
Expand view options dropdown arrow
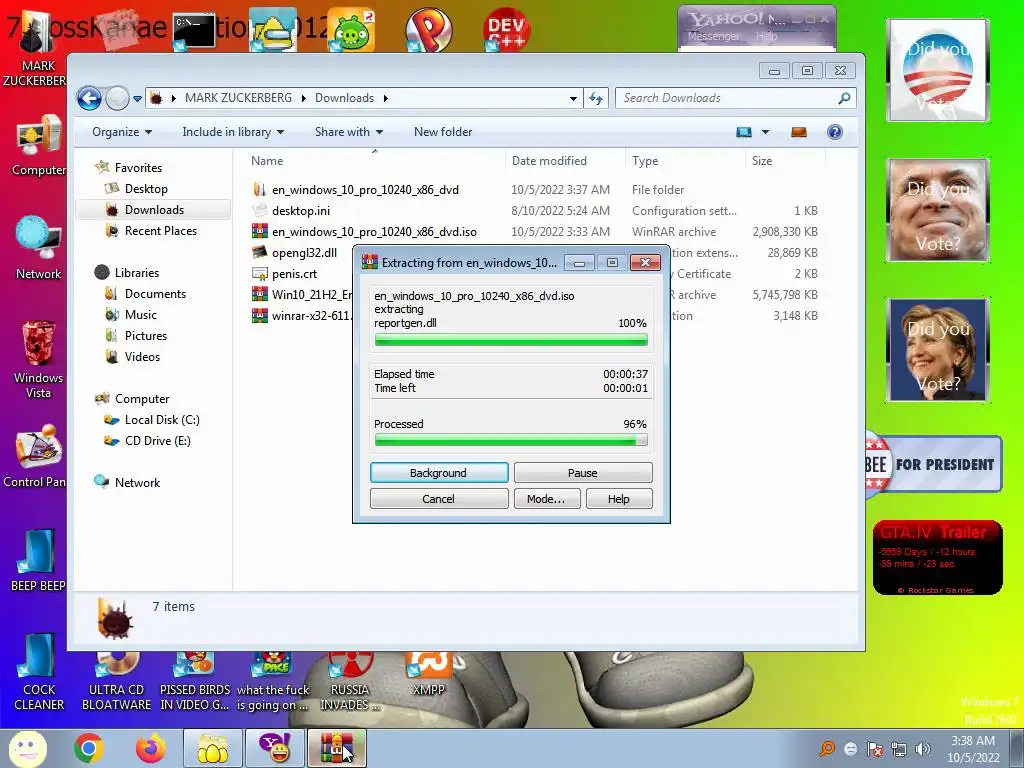click(765, 133)
